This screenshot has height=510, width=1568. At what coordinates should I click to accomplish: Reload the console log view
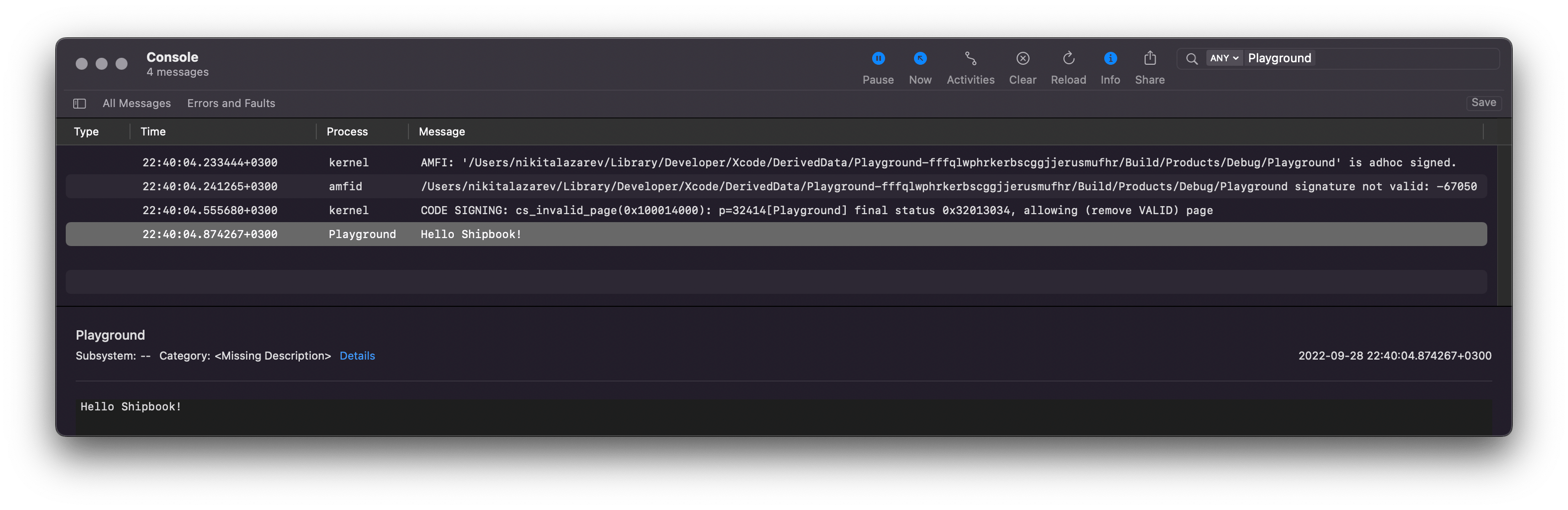[1068, 58]
